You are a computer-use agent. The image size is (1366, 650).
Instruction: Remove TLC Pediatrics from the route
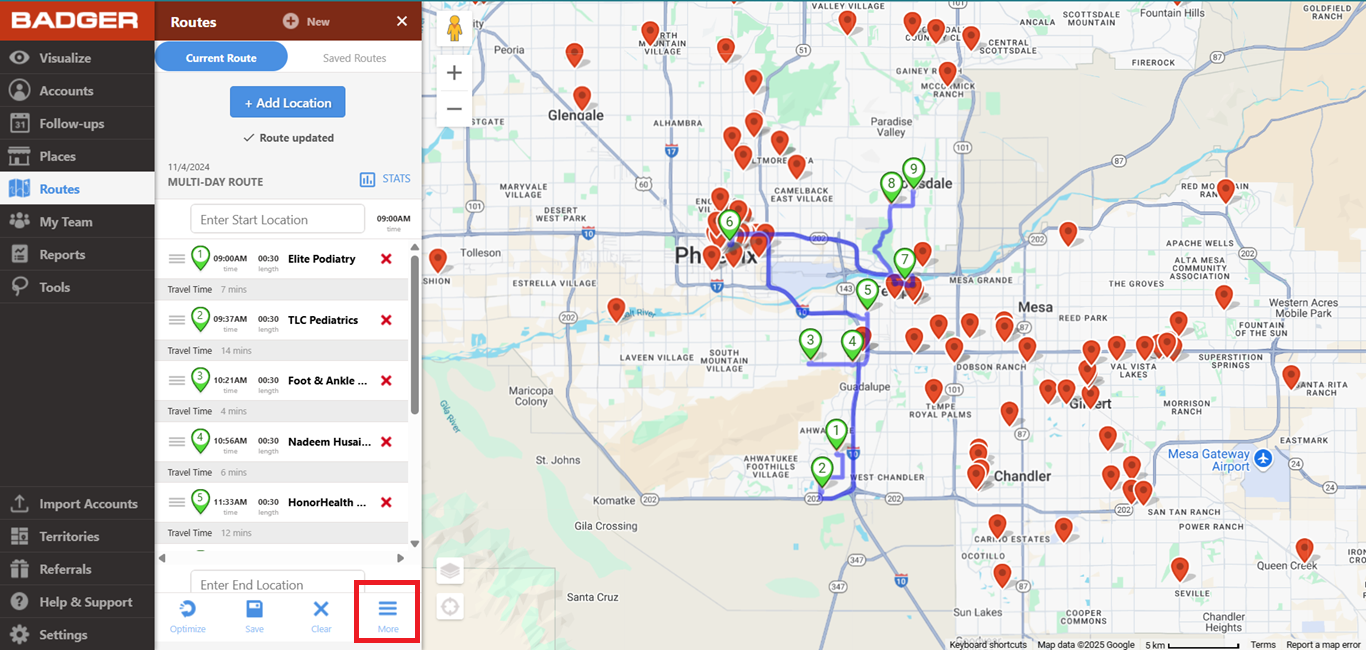(x=386, y=320)
